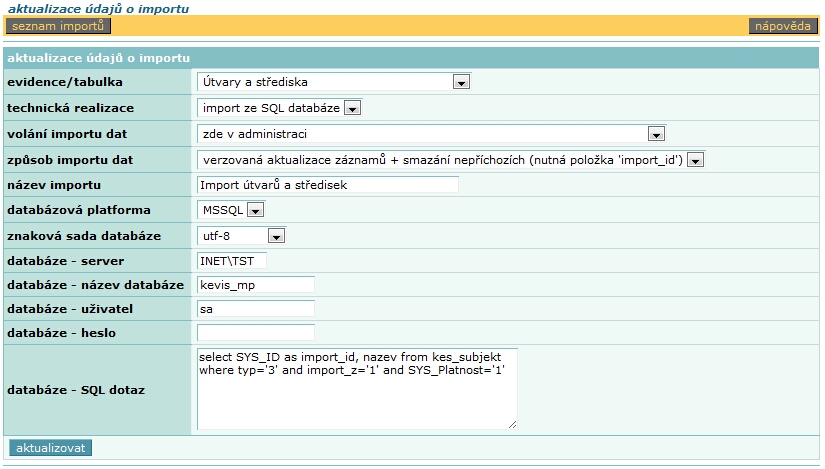Click the 'databáze - heslo' row label
This screenshot has width=825, height=469.
tap(62, 333)
